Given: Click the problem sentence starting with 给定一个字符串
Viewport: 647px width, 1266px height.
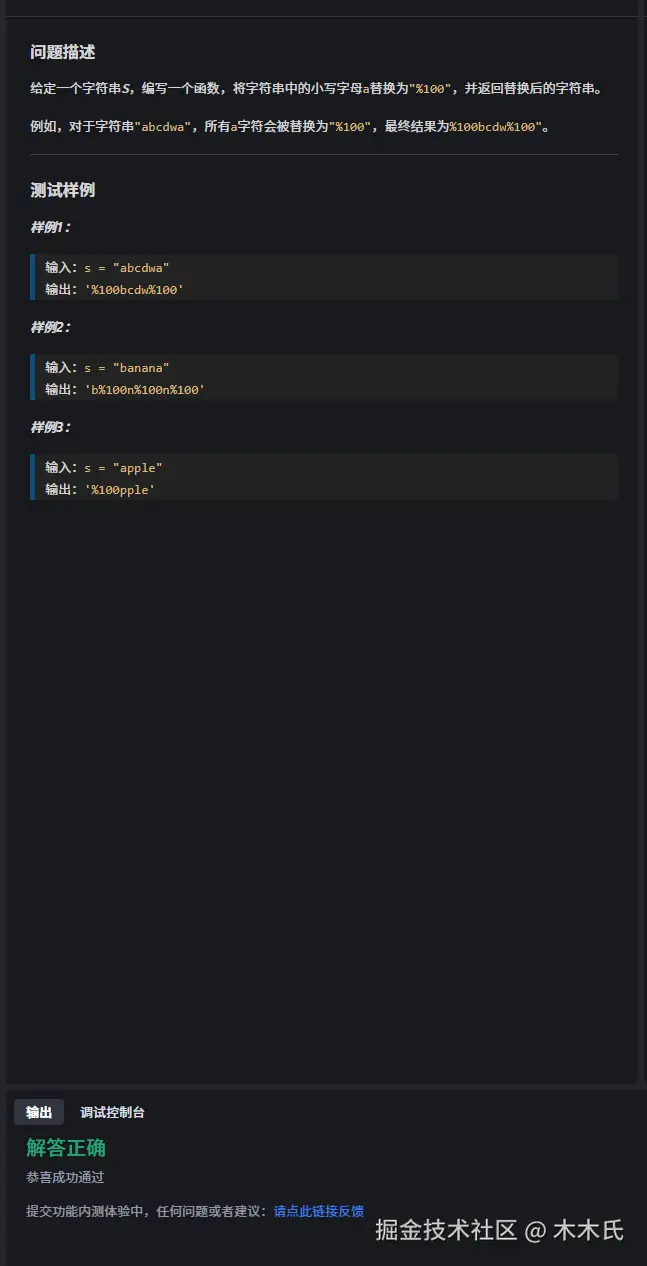Looking at the screenshot, I should [315, 89].
